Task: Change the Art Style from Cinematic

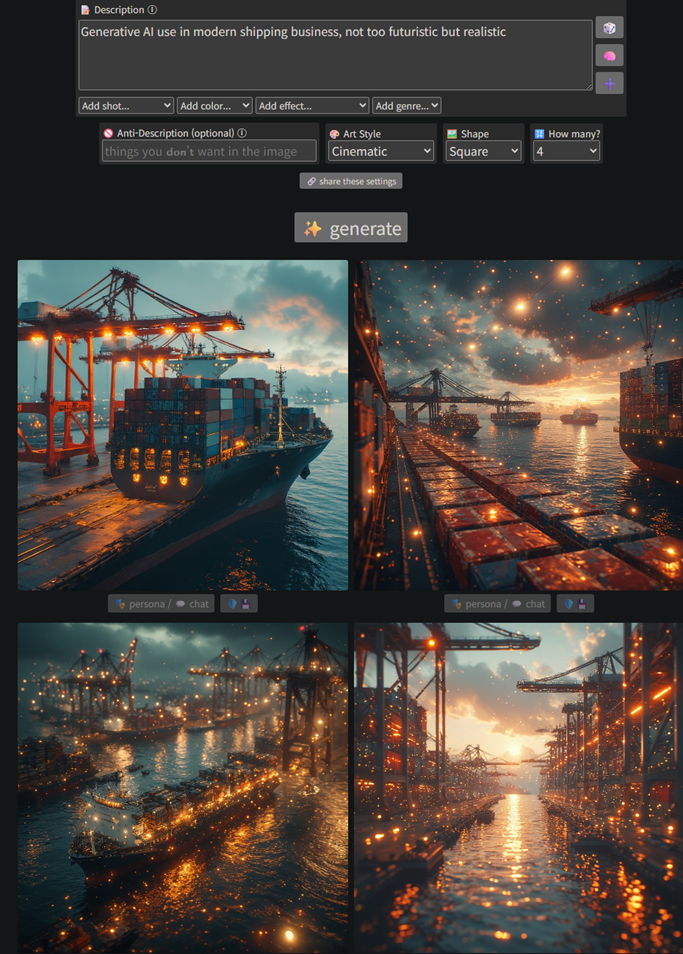Action: (x=380, y=151)
